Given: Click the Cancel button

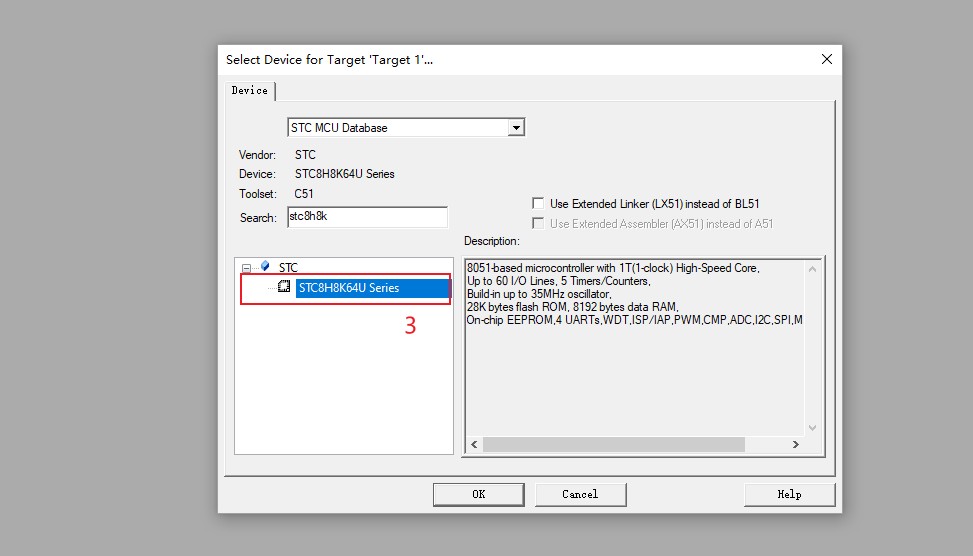Looking at the screenshot, I should pyautogui.click(x=580, y=495).
